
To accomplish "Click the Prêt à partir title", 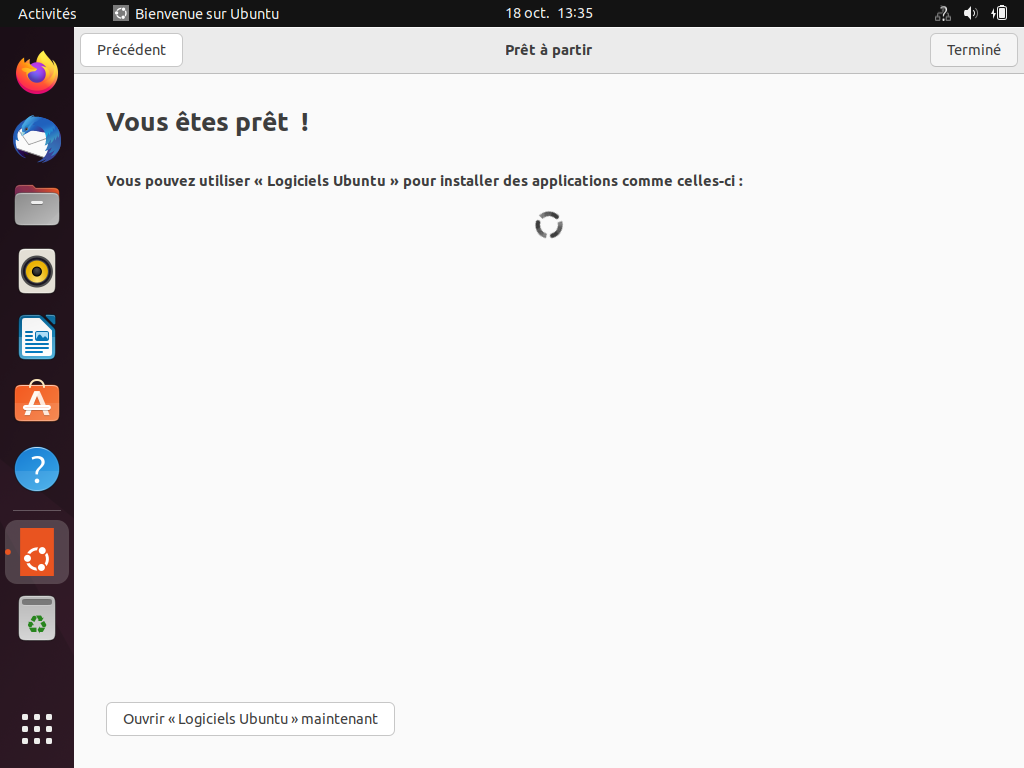I will (549, 50).
